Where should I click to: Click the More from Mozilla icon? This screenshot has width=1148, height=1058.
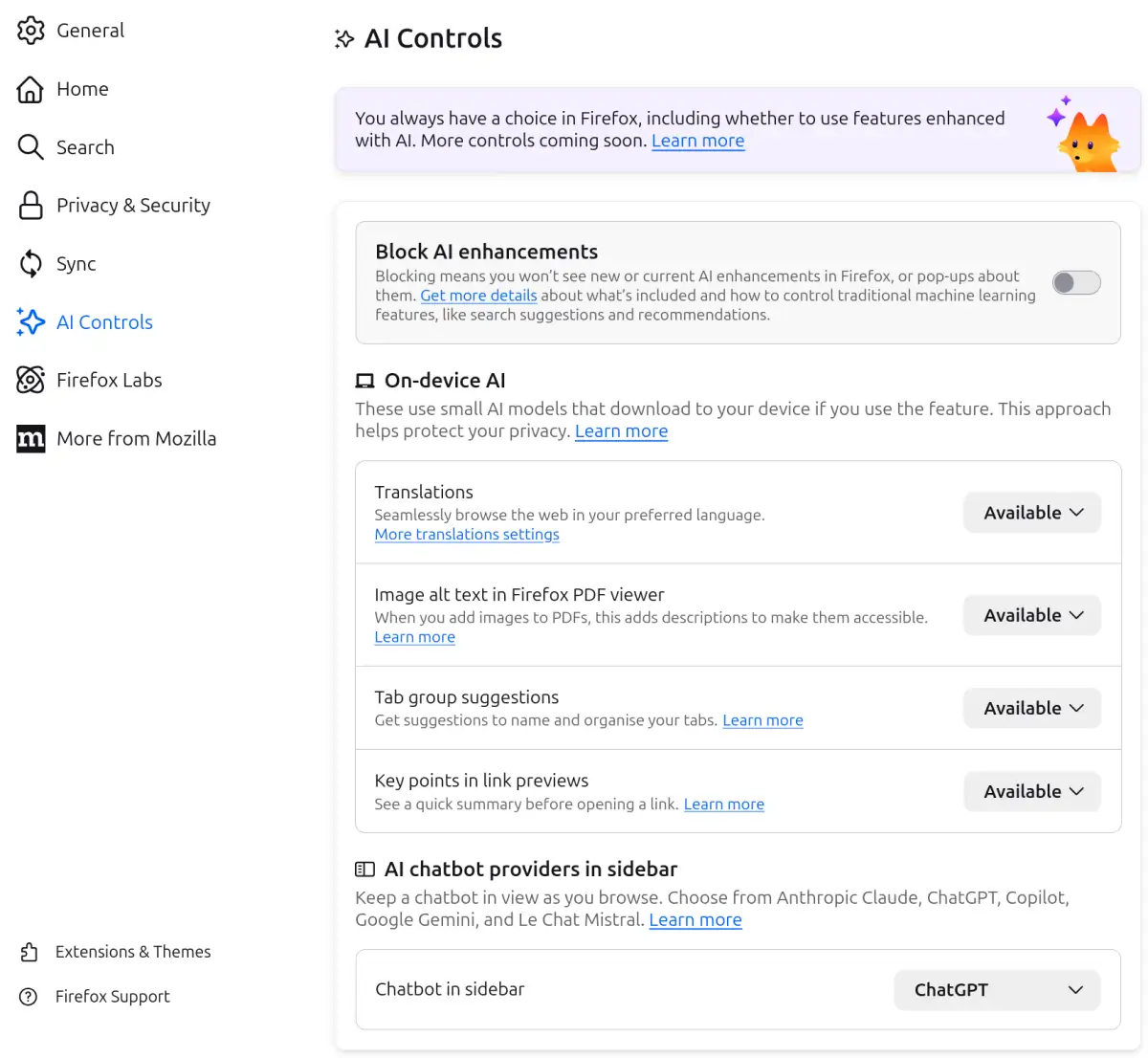tap(31, 438)
